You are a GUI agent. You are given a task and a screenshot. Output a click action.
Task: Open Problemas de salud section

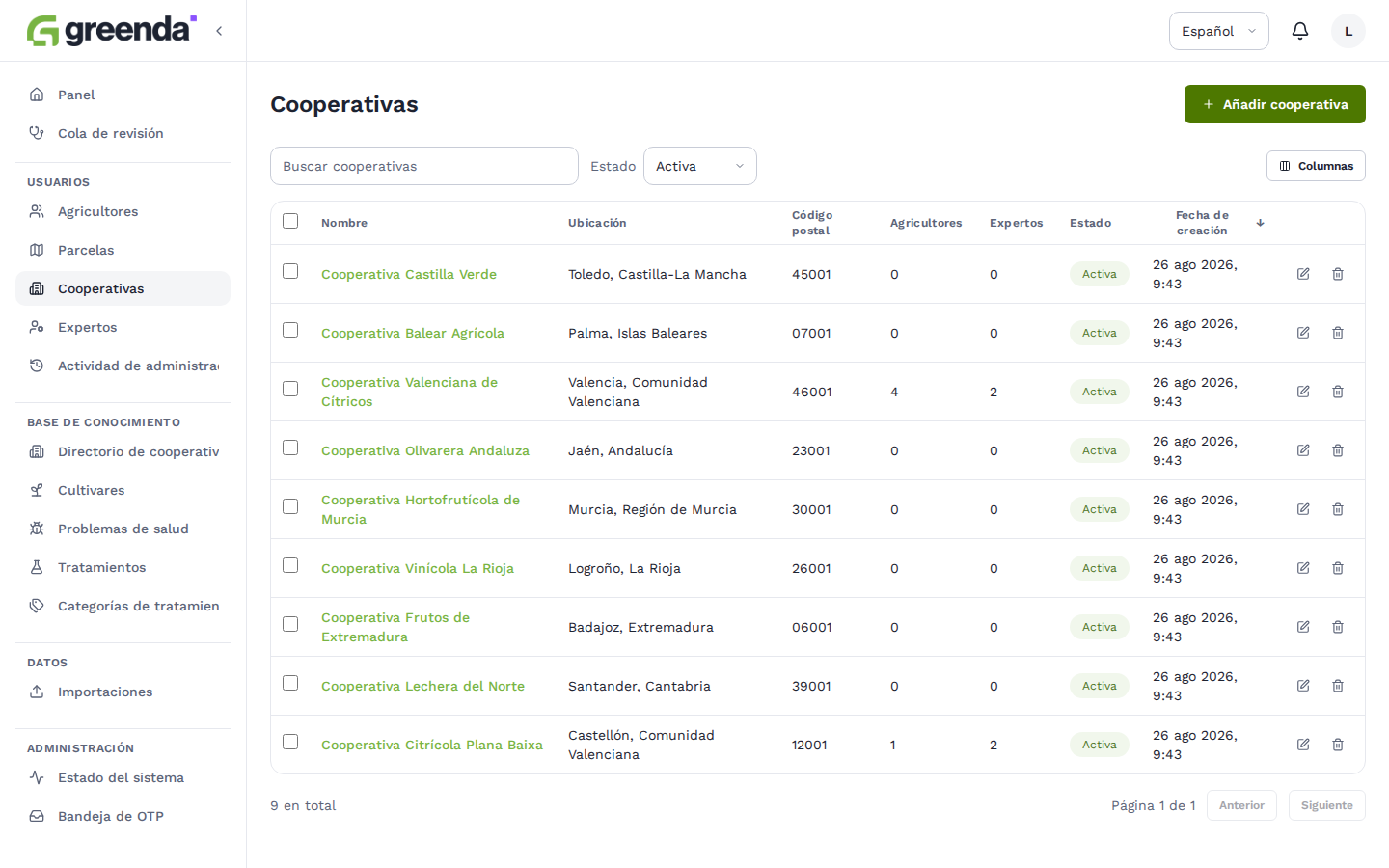coord(123,529)
